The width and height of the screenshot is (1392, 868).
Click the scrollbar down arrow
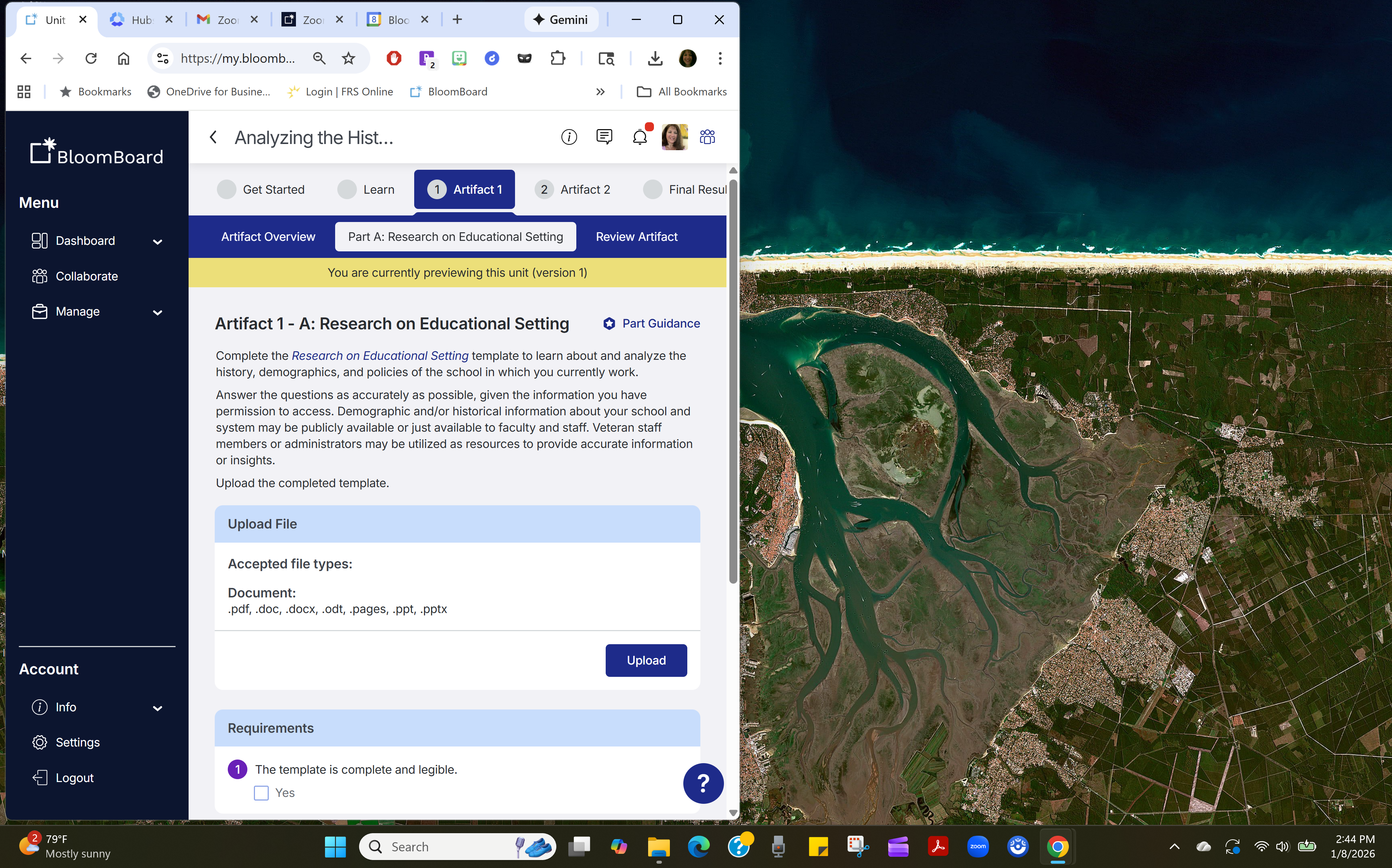(x=733, y=813)
